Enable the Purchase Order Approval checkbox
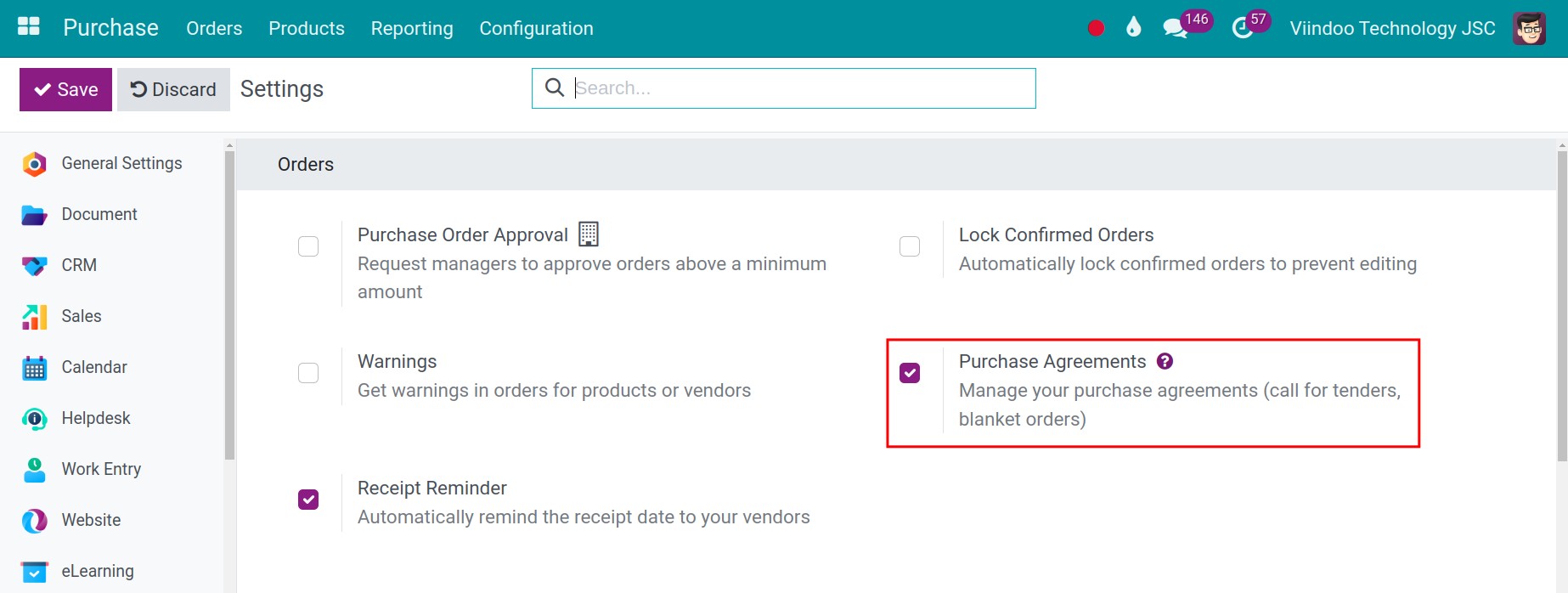This screenshot has width=1568, height=593. [x=308, y=246]
